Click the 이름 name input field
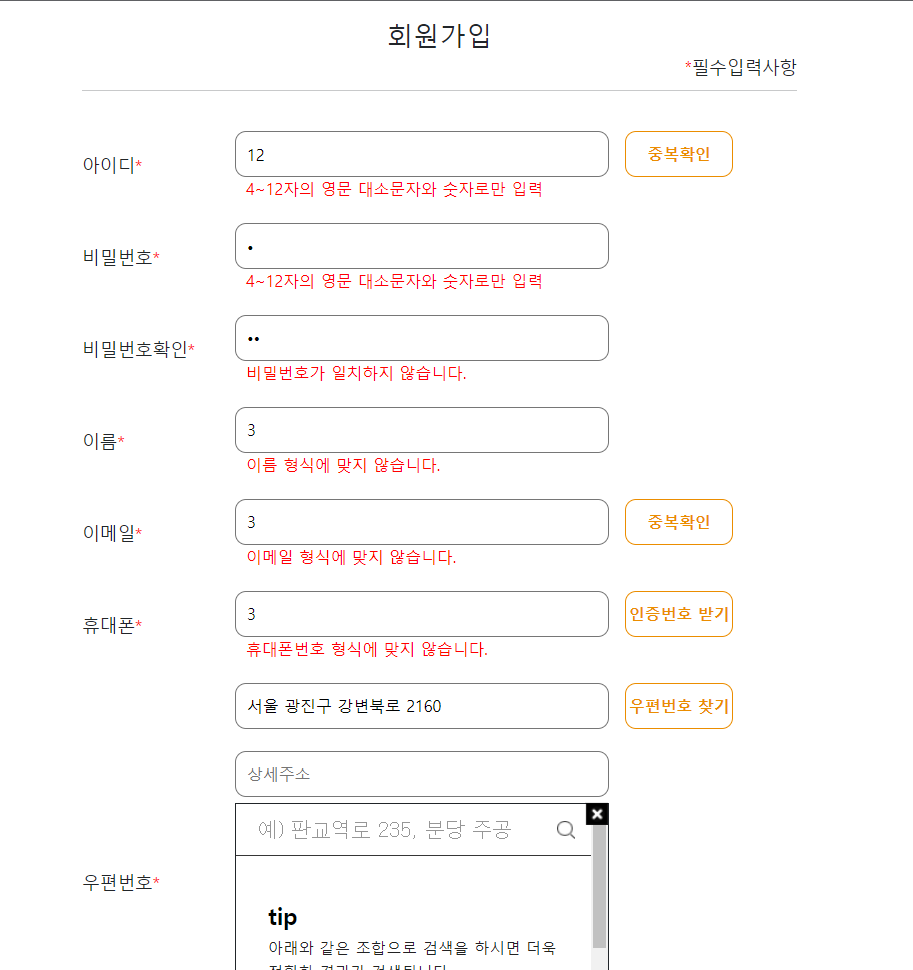Screen dimensions: 913x970 421,430
